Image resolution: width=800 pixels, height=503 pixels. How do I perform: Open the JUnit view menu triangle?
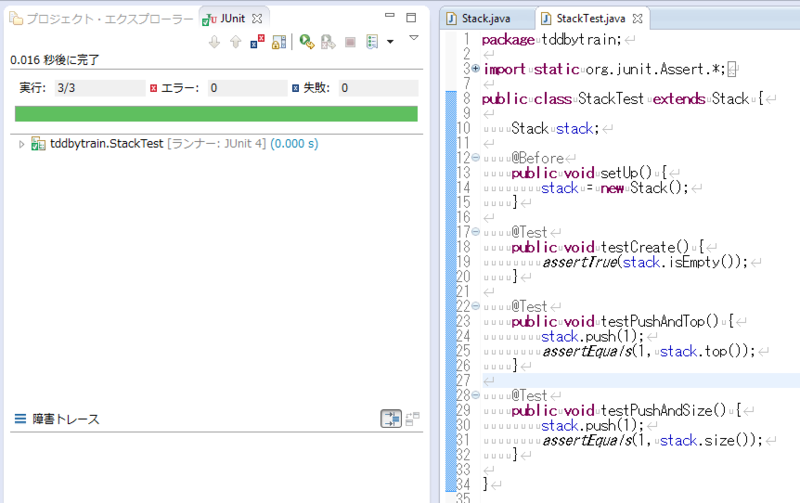[414, 38]
